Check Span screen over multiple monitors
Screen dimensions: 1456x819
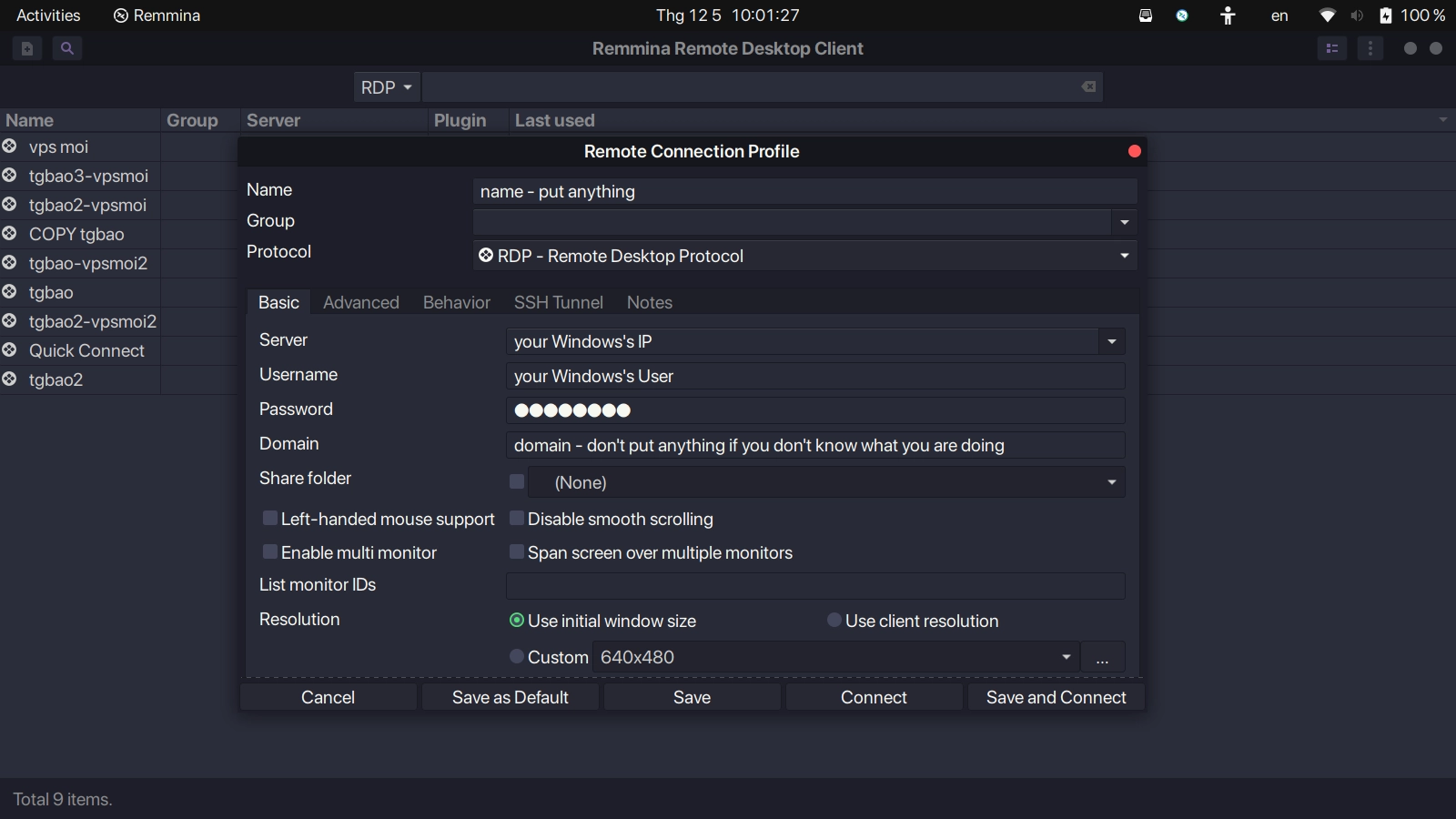pyautogui.click(x=517, y=551)
